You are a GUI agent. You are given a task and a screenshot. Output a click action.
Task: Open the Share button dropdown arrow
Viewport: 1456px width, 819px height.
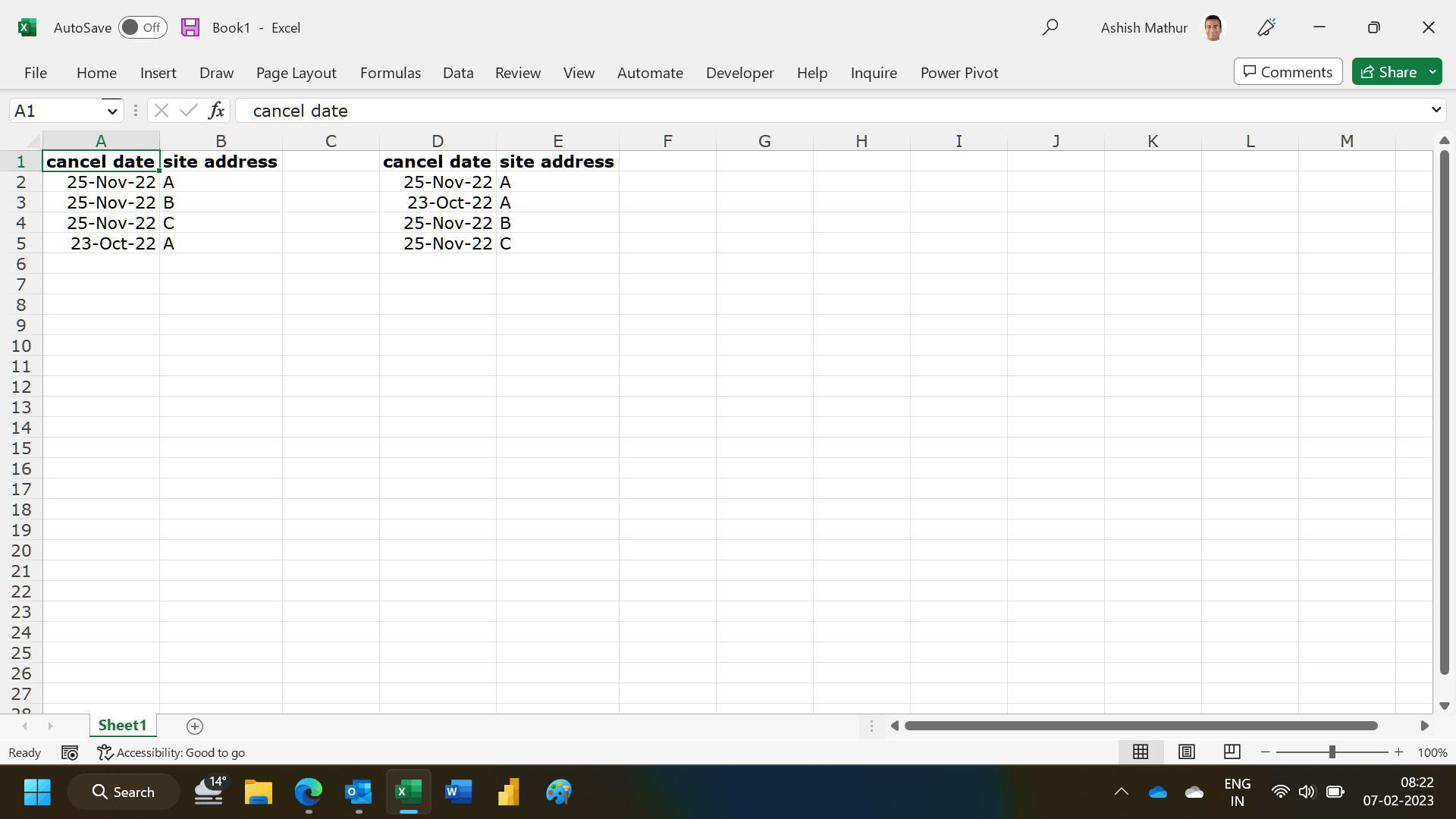click(1432, 72)
